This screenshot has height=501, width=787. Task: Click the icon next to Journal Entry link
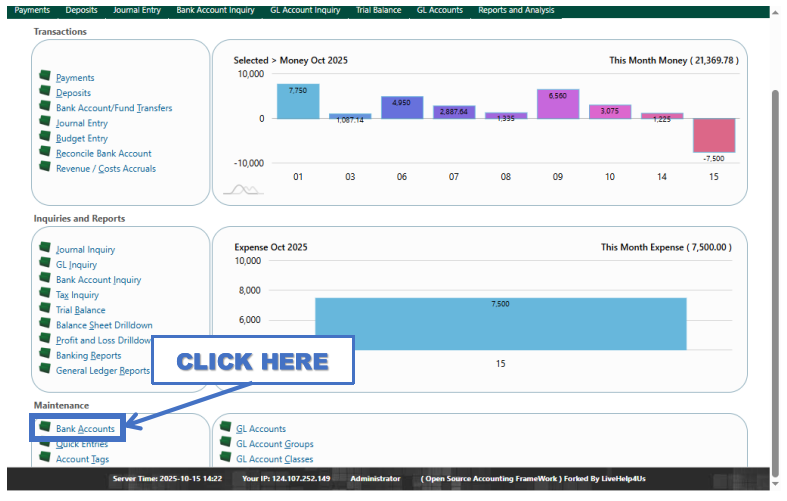(x=45, y=122)
